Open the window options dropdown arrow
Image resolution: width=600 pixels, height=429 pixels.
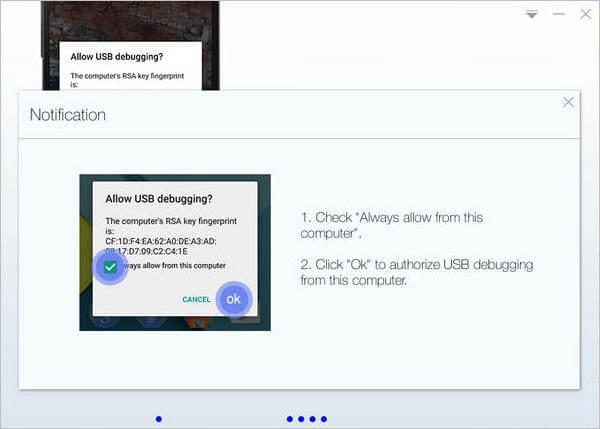(x=532, y=15)
